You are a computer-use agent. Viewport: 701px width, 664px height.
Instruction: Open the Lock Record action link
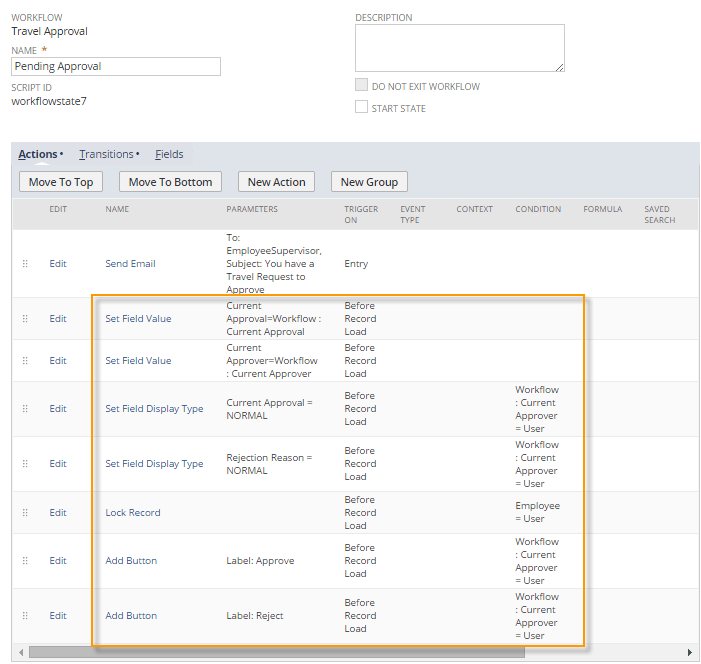pos(133,512)
